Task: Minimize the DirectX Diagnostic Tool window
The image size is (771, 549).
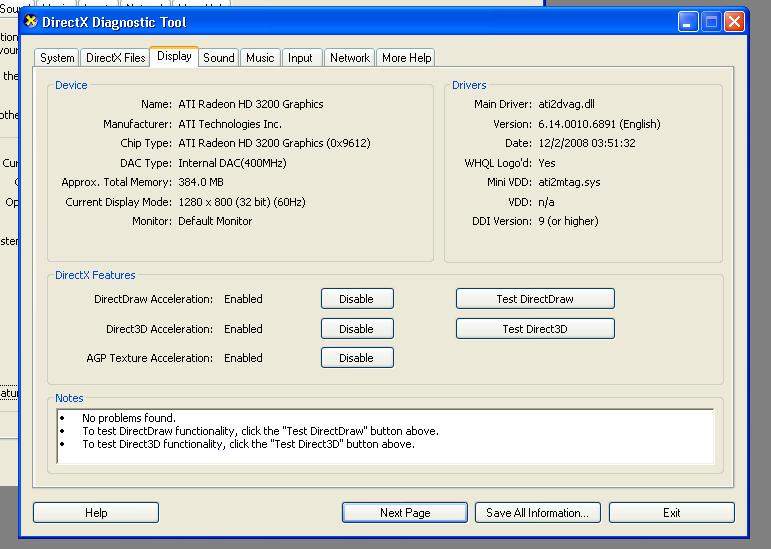Action: [x=688, y=22]
